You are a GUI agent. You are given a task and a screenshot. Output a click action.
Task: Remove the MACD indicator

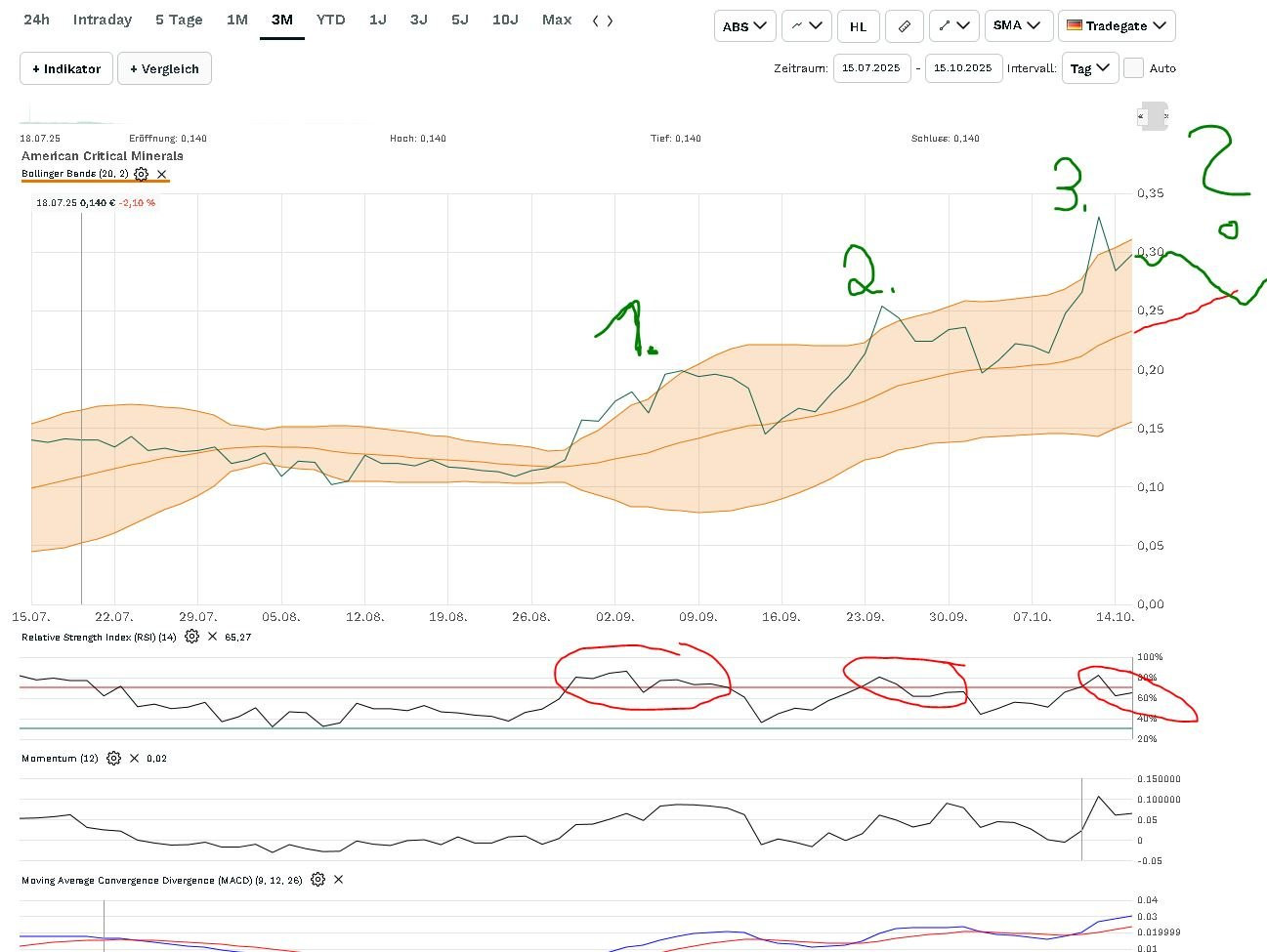click(339, 880)
